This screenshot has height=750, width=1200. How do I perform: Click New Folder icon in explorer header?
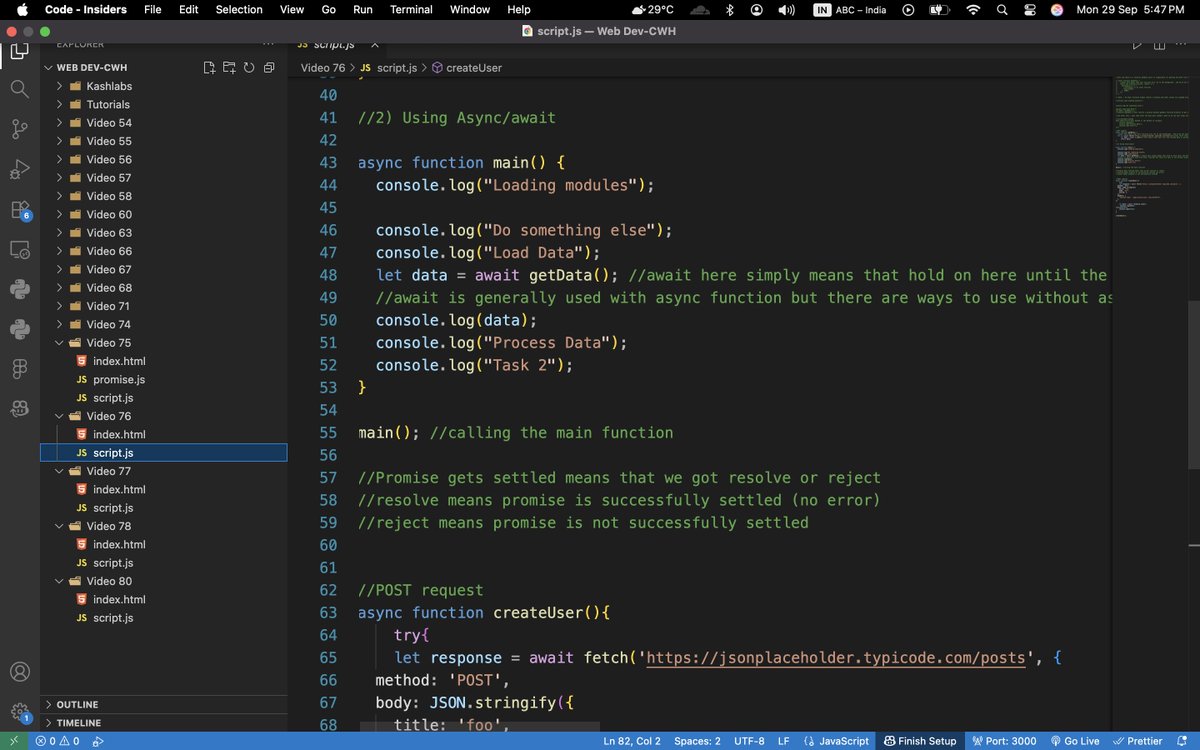pyautogui.click(x=229, y=67)
